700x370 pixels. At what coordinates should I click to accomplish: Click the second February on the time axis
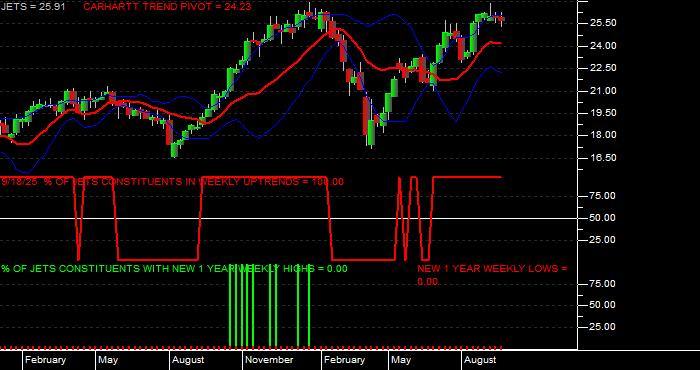(344, 360)
